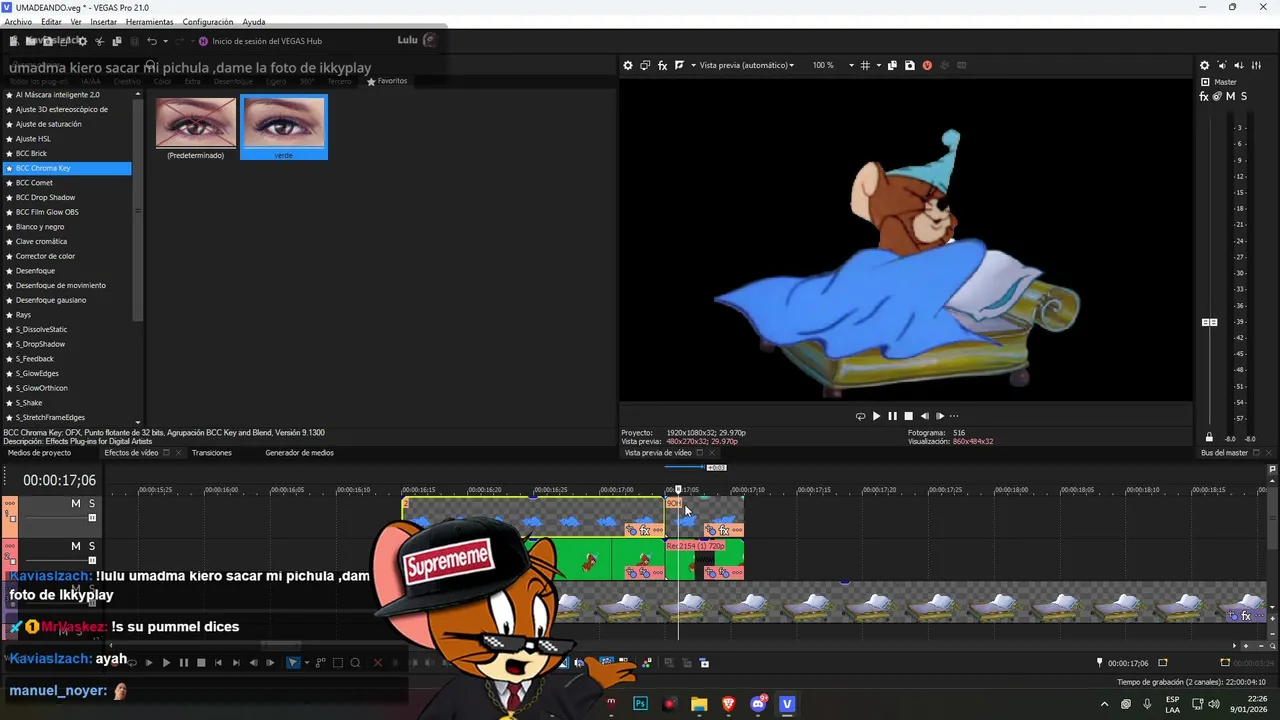Open Ayuda menu
The image size is (1280, 720).
pos(254,22)
